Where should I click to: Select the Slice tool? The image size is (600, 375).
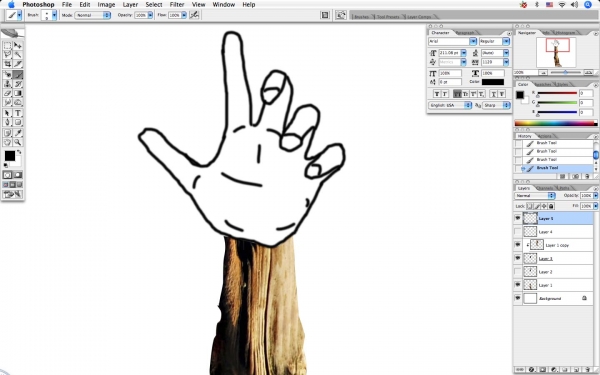pos(18,64)
